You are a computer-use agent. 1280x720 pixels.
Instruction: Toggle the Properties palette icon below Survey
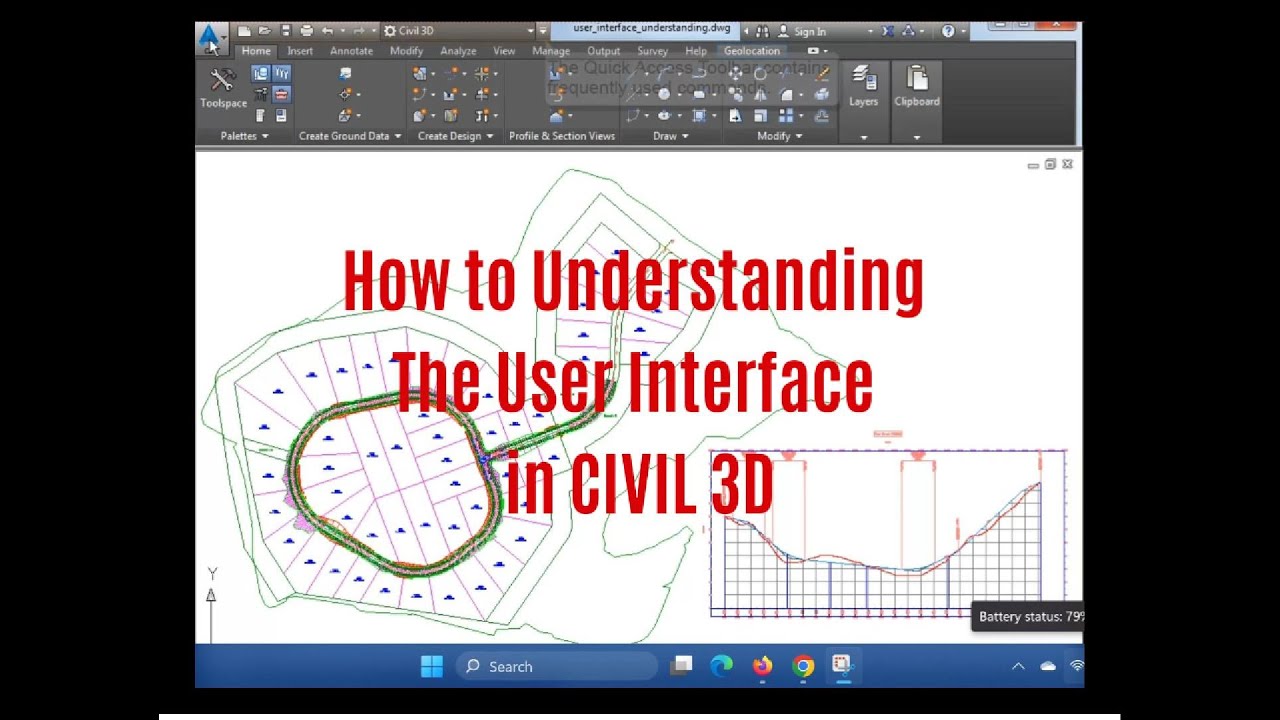[x=260, y=116]
